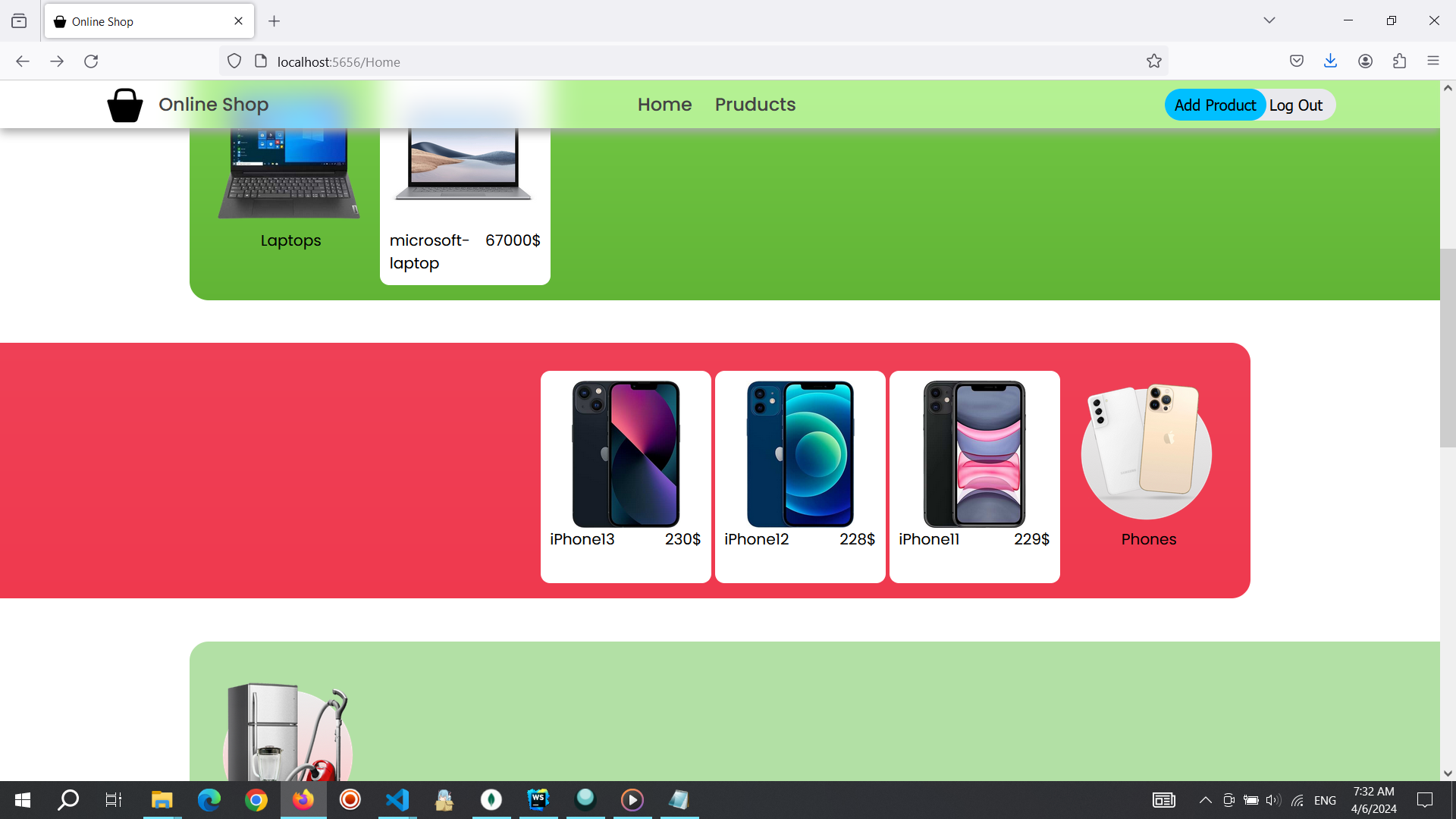Open the Firefox account icon
The image size is (1456, 819).
pos(1365,61)
